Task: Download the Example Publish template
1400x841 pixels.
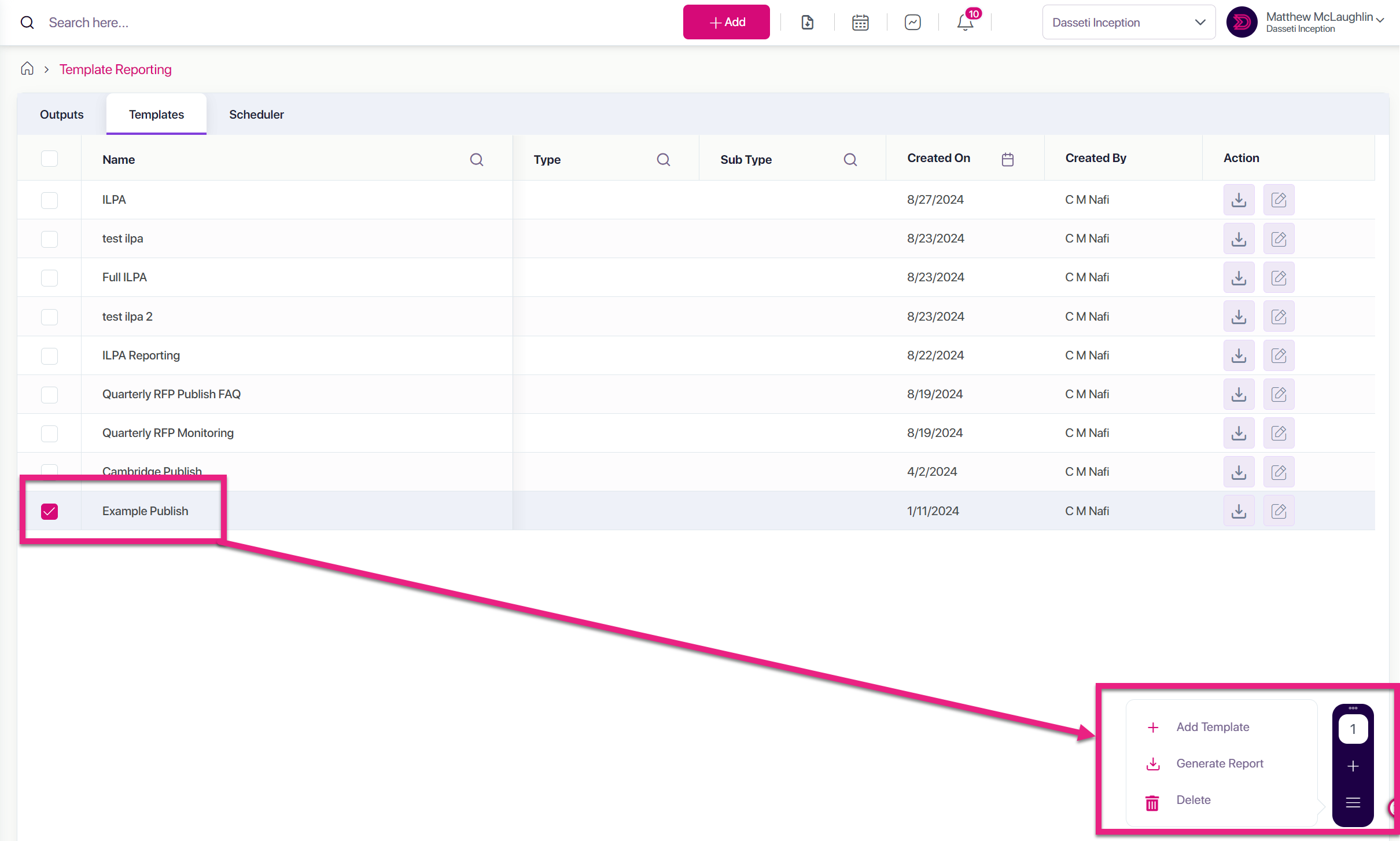Action: pos(1239,511)
